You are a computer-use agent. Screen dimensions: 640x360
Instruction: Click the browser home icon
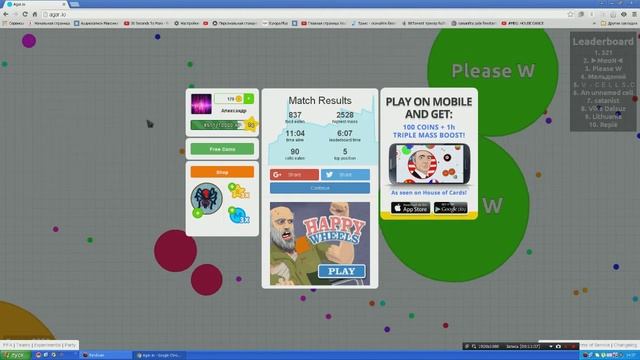(x=35, y=14)
